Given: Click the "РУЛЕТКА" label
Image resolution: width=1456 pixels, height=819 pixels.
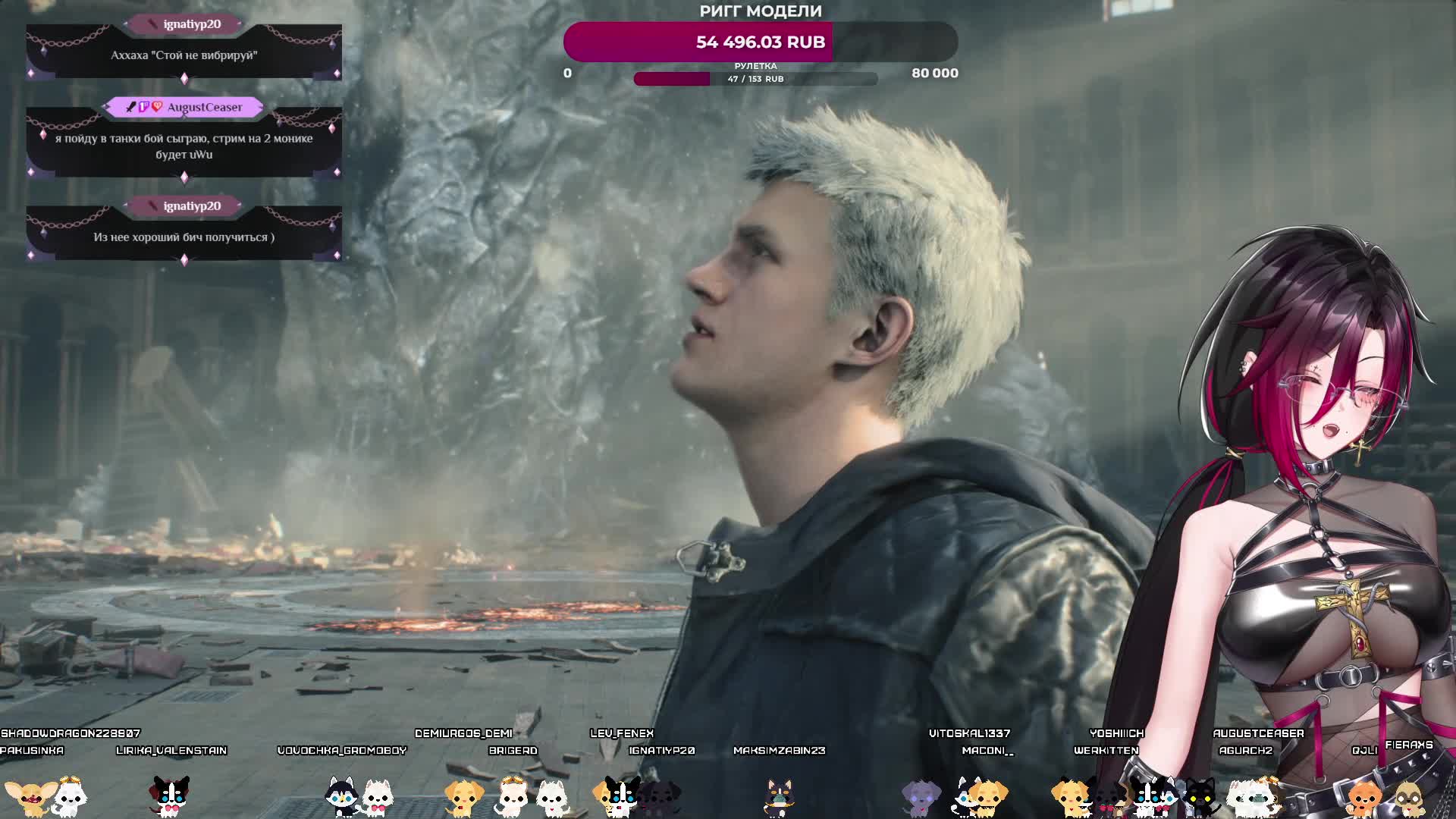Looking at the screenshot, I should tap(755, 66).
